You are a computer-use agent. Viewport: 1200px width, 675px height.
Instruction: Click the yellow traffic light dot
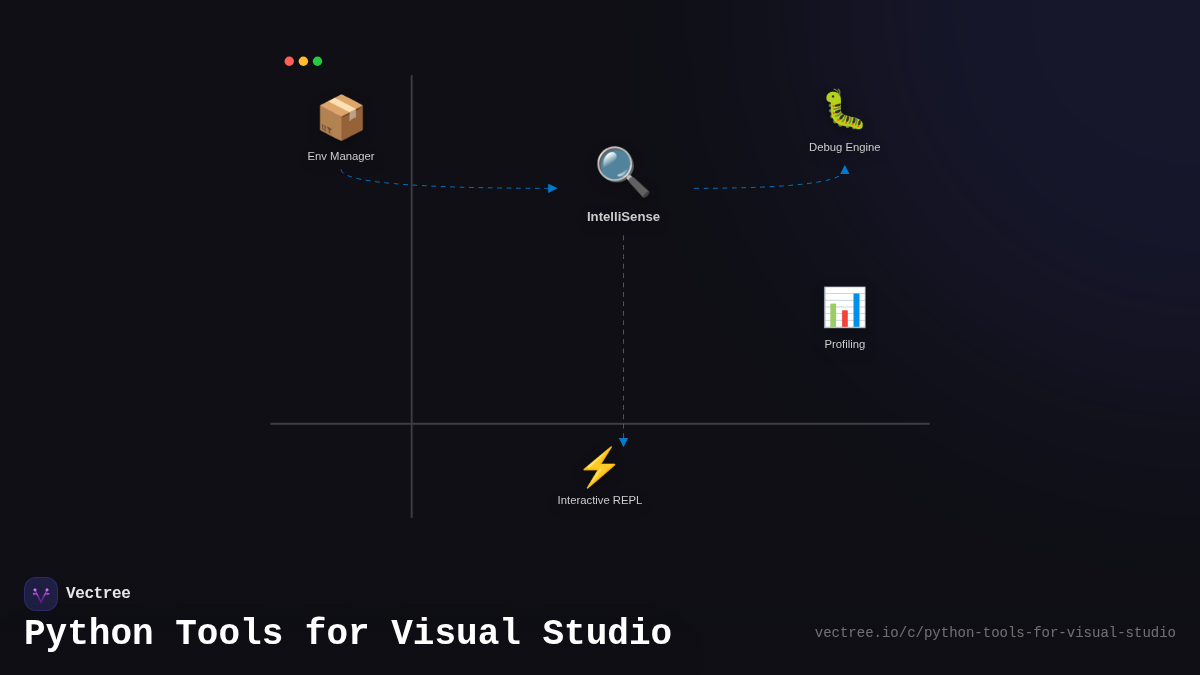click(x=303, y=60)
